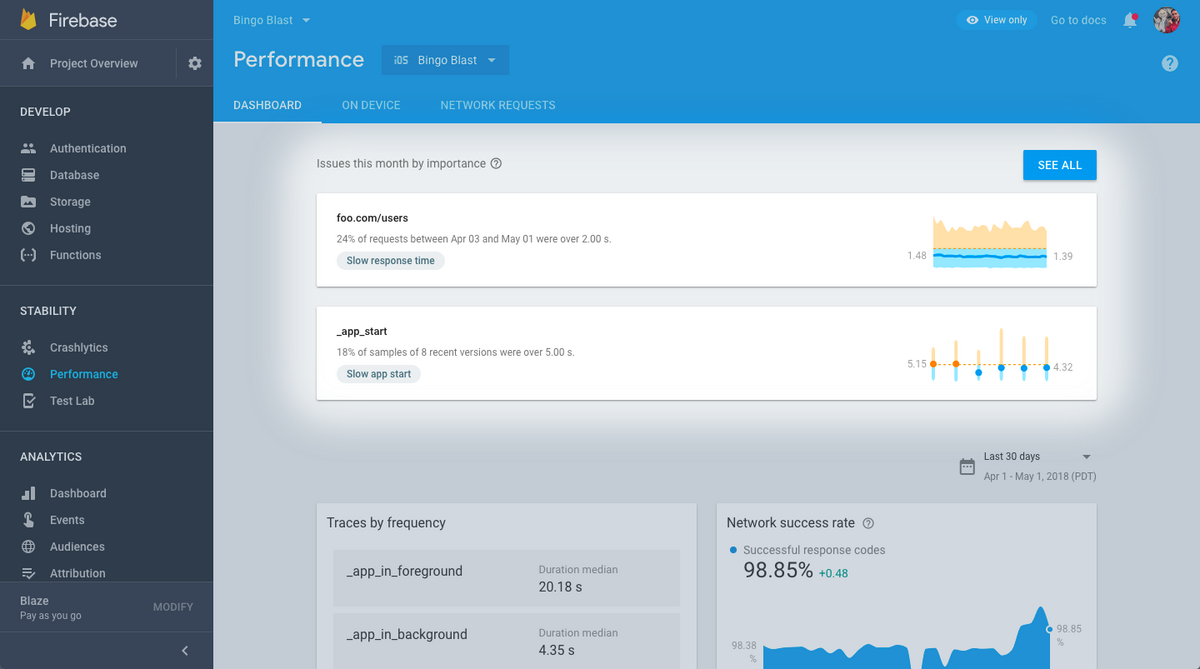Open the help question mark icon
1200x669 pixels.
click(x=1170, y=63)
